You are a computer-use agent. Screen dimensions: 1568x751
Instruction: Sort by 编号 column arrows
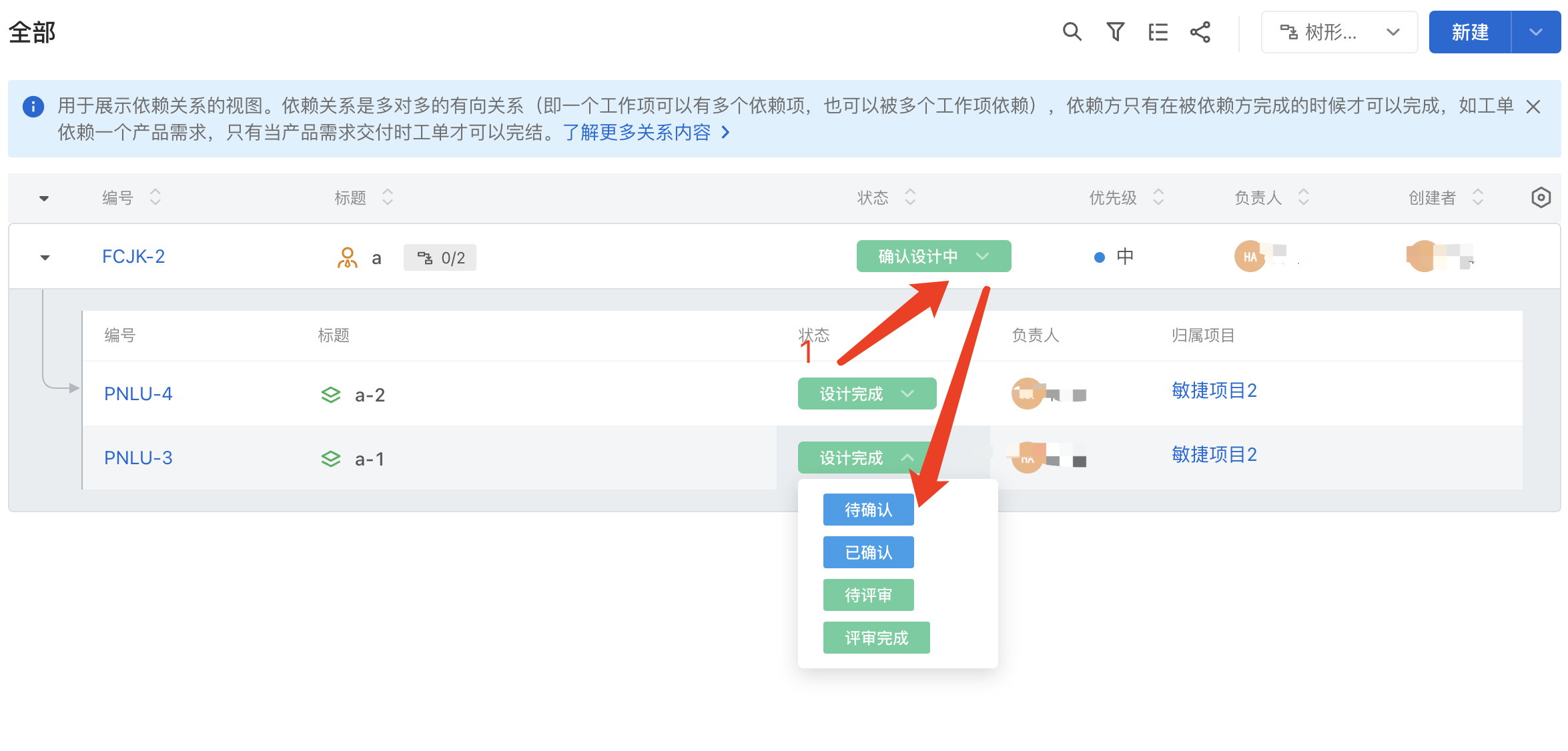pos(155,197)
